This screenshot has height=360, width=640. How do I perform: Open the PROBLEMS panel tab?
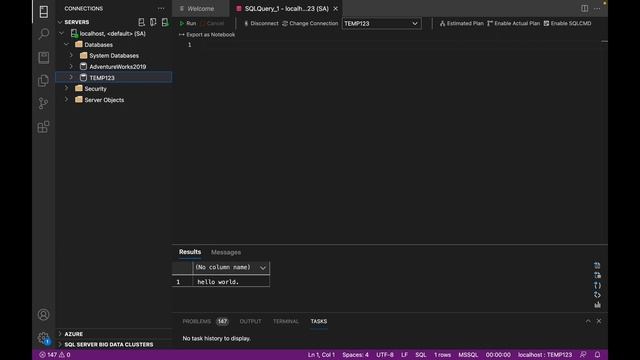point(205,321)
